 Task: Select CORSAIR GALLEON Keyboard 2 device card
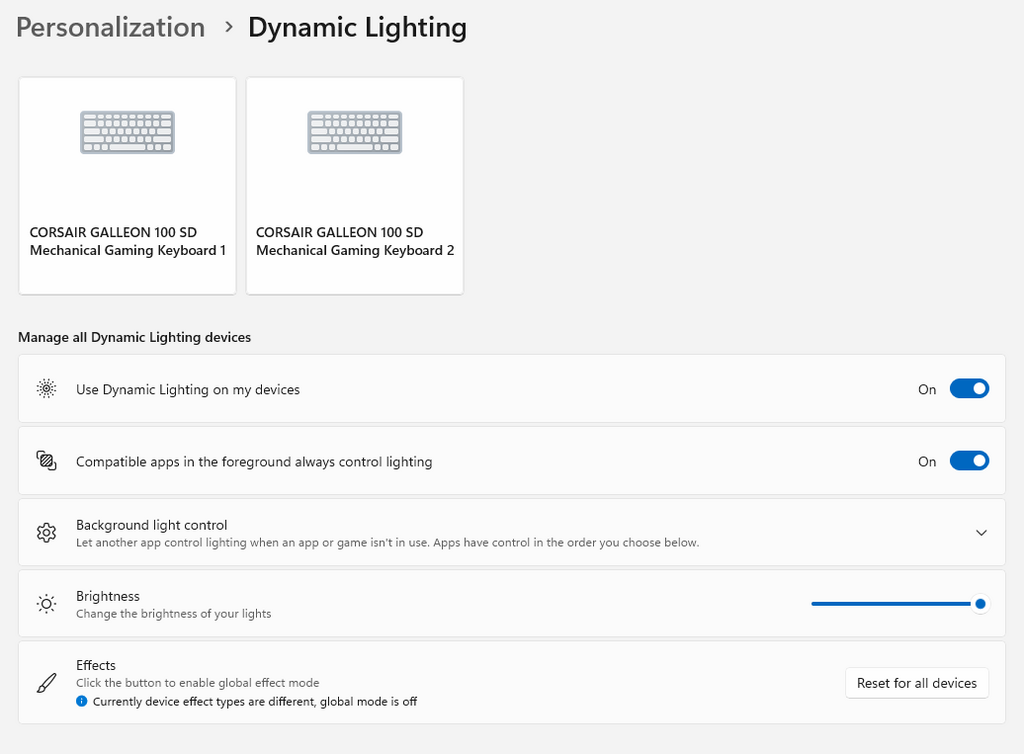[354, 186]
